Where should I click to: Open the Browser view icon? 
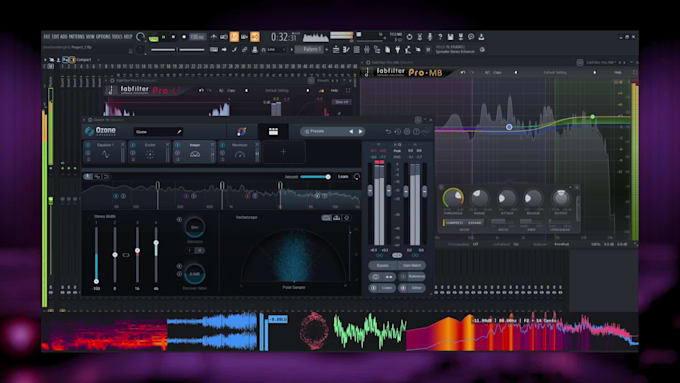pos(377,50)
